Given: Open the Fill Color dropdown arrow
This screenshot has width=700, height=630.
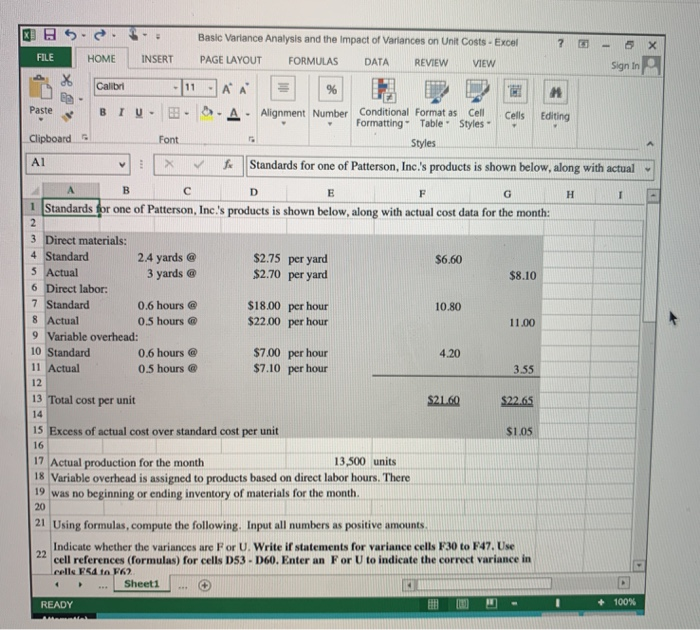Looking at the screenshot, I should click(x=219, y=114).
